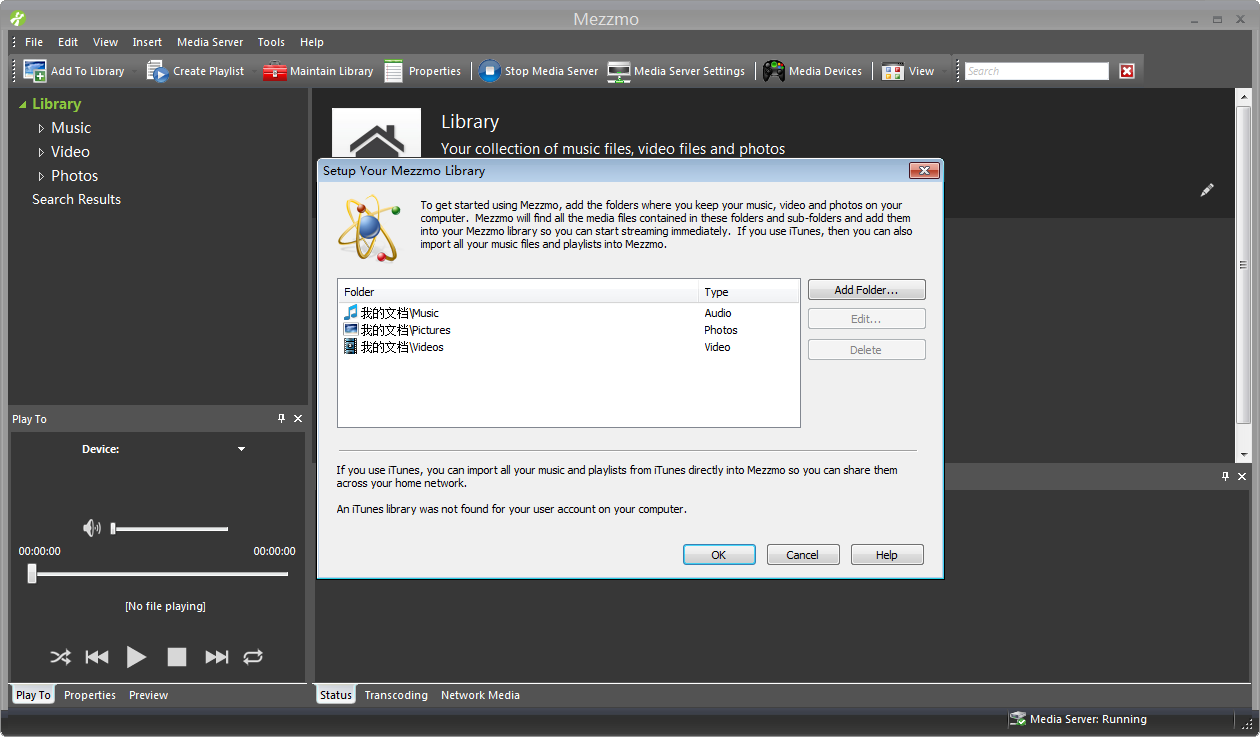This screenshot has width=1260, height=737.
Task: Select Search Results in the tree
Action: pos(76,199)
